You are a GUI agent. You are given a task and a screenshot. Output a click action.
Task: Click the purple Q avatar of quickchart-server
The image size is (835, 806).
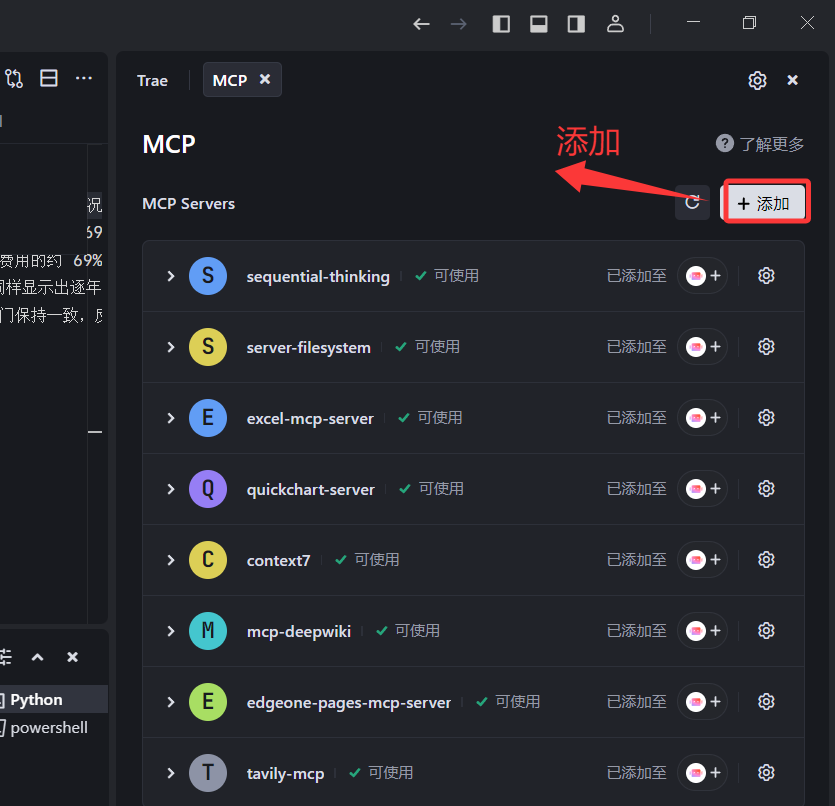(x=208, y=489)
